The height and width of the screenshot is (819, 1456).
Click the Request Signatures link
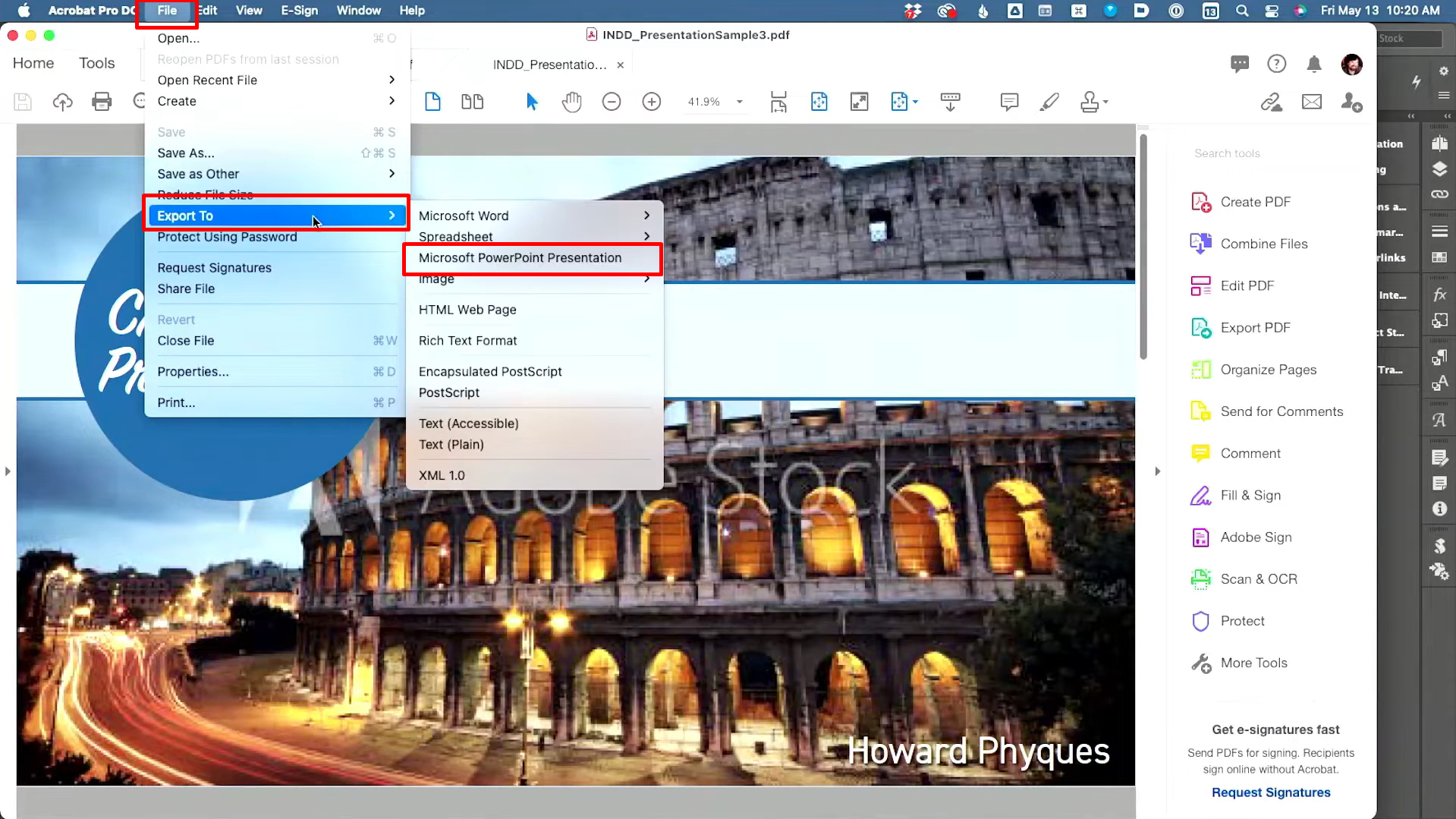(x=1271, y=792)
